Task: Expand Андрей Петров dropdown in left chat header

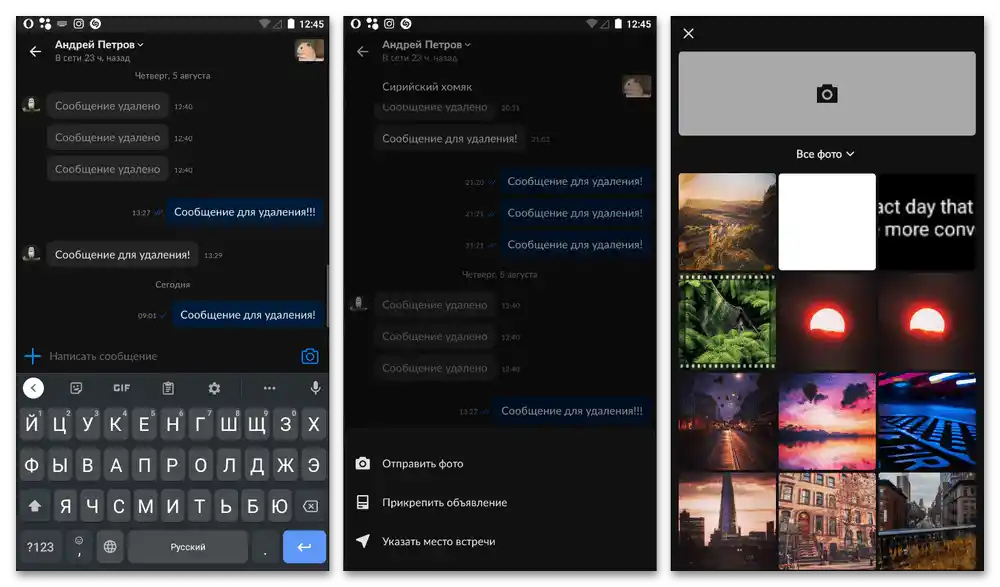Action: (99, 45)
